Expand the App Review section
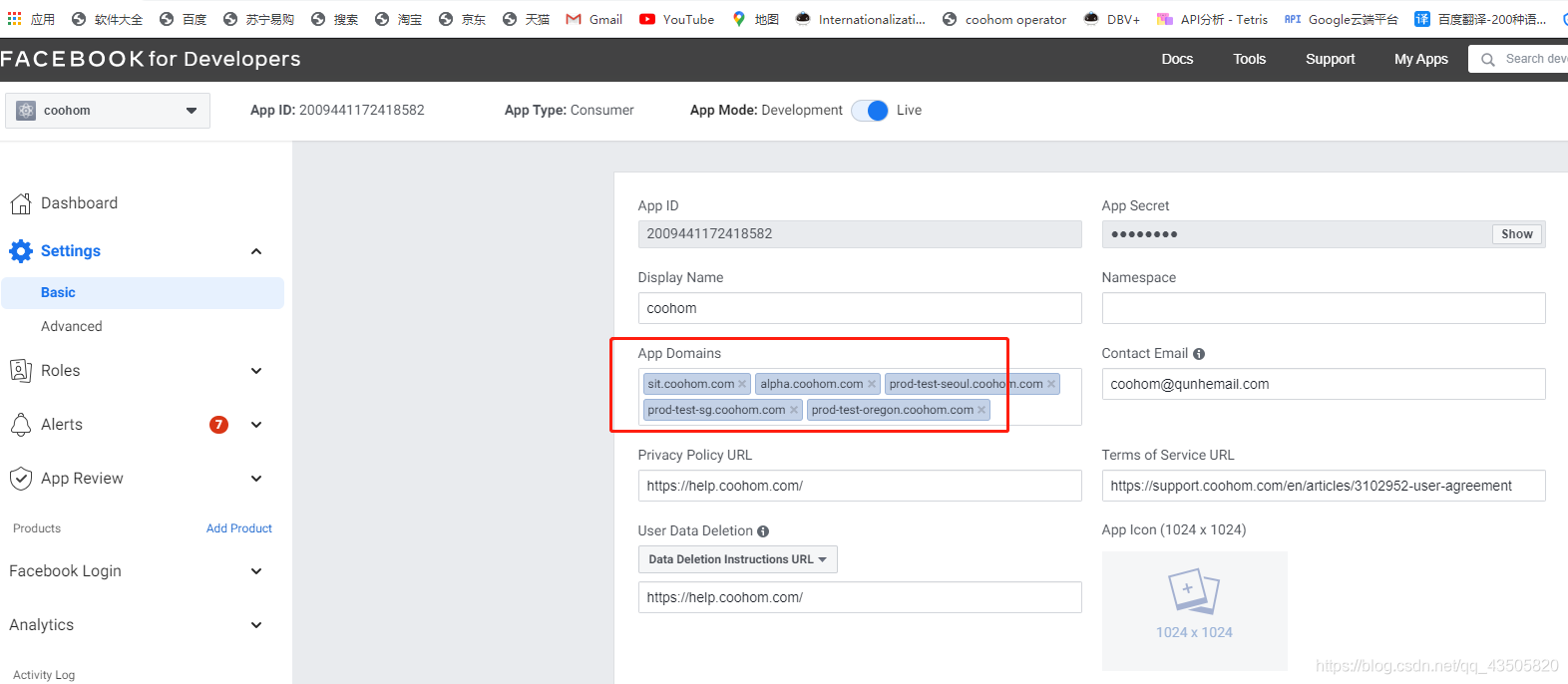 (x=256, y=479)
